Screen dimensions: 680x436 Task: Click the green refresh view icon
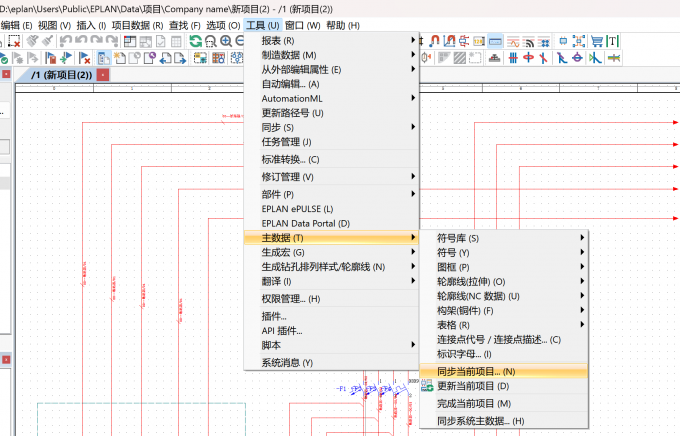click(x=196, y=41)
